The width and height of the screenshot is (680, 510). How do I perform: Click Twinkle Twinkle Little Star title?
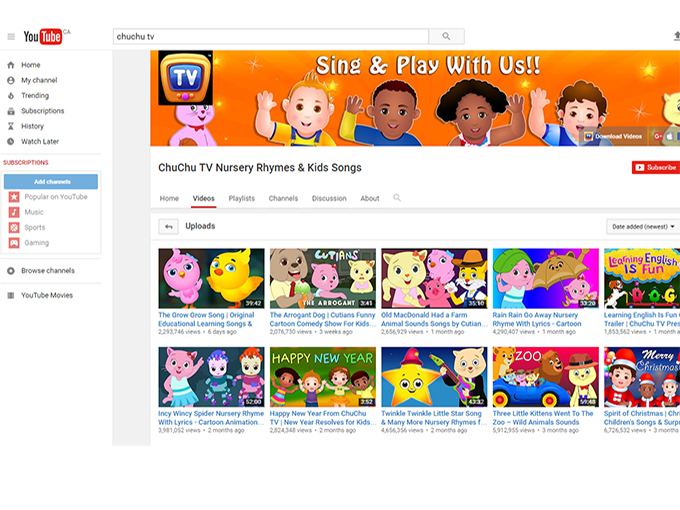434,418
